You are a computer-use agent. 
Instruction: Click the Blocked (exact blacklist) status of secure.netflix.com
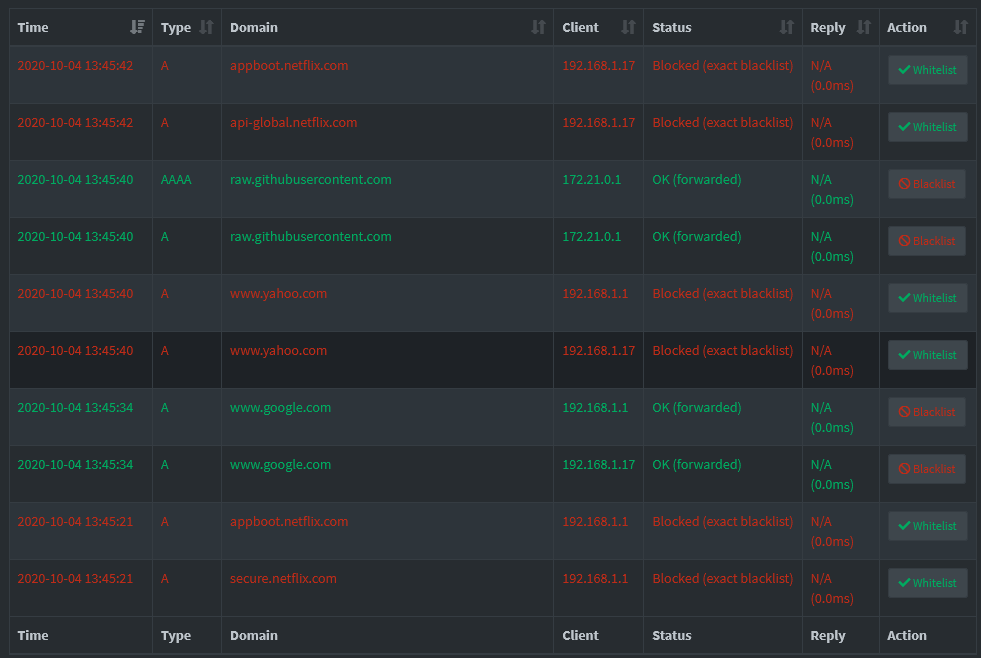[723, 578]
